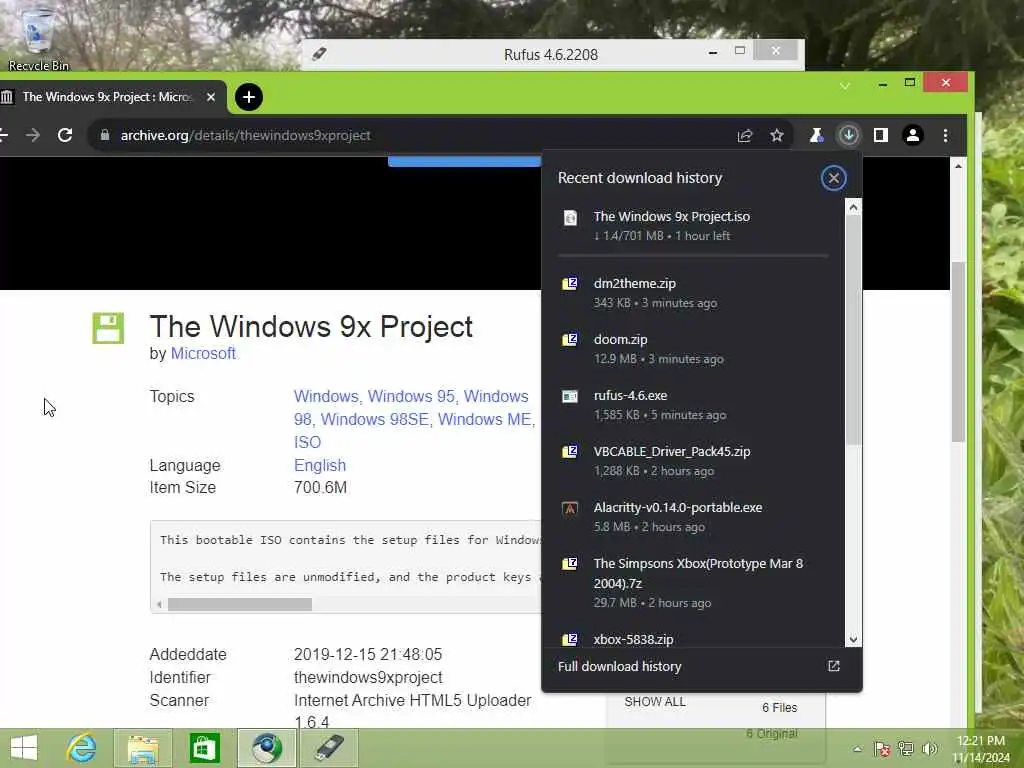This screenshot has height=768, width=1024.
Task: Click the English language link
Action: coord(319,465)
